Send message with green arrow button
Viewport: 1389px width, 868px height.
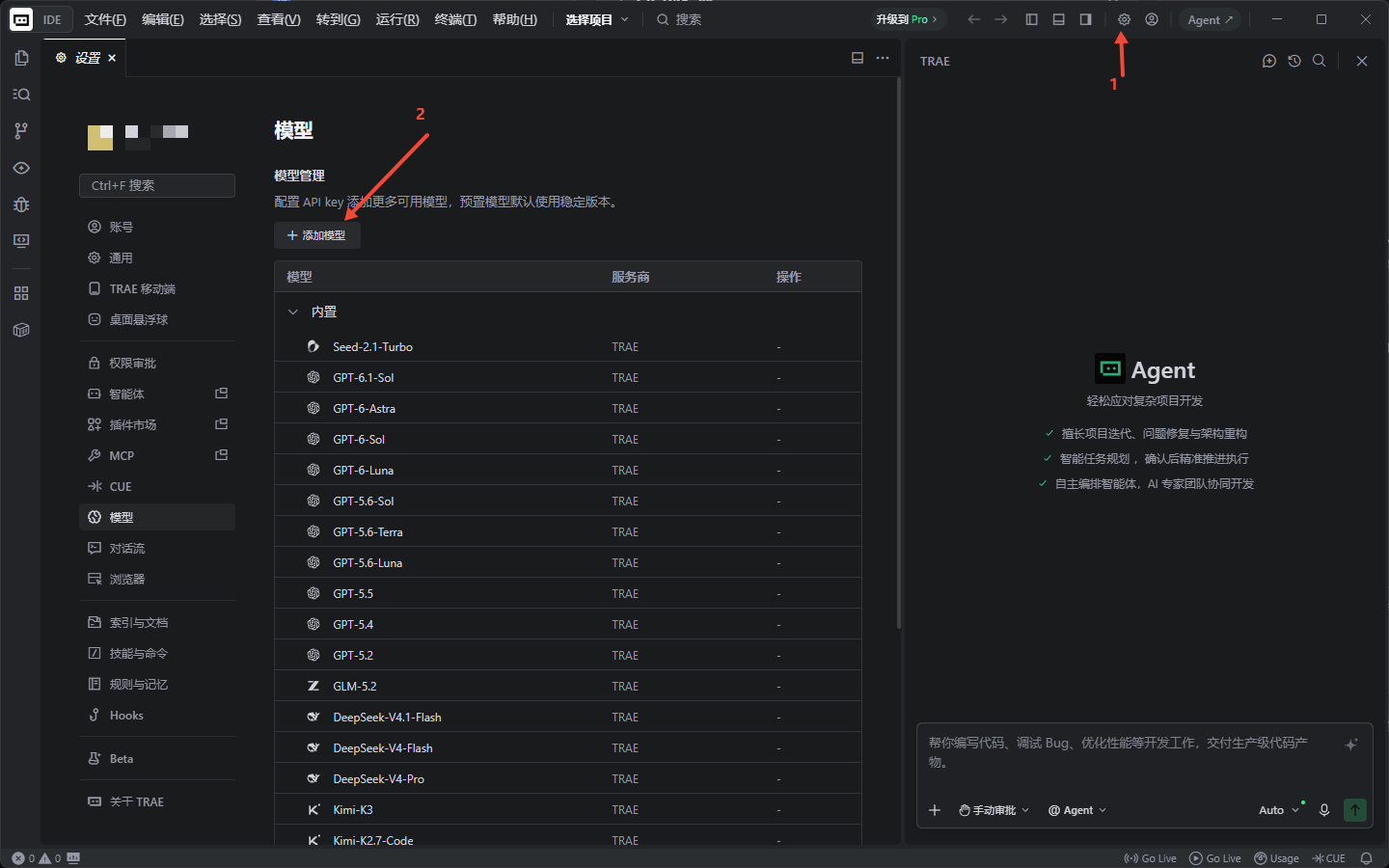(x=1355, y=810)
